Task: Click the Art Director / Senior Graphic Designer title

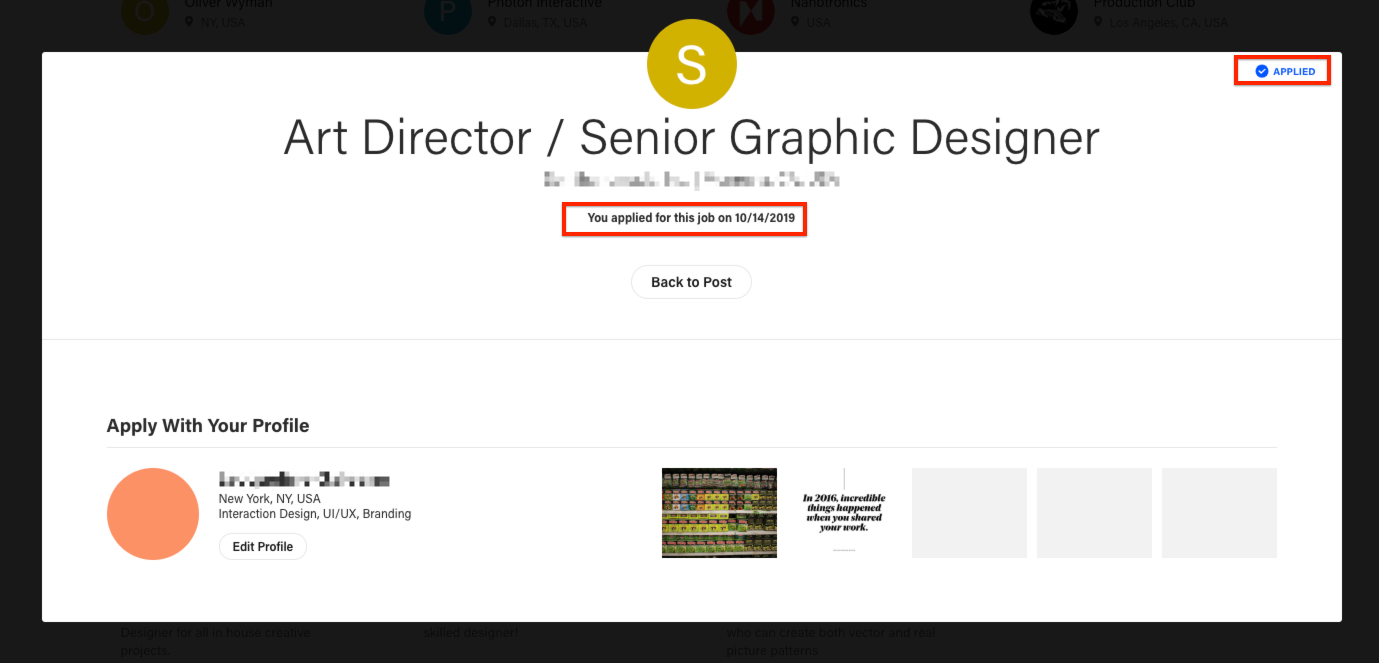Action: [691, 138]
